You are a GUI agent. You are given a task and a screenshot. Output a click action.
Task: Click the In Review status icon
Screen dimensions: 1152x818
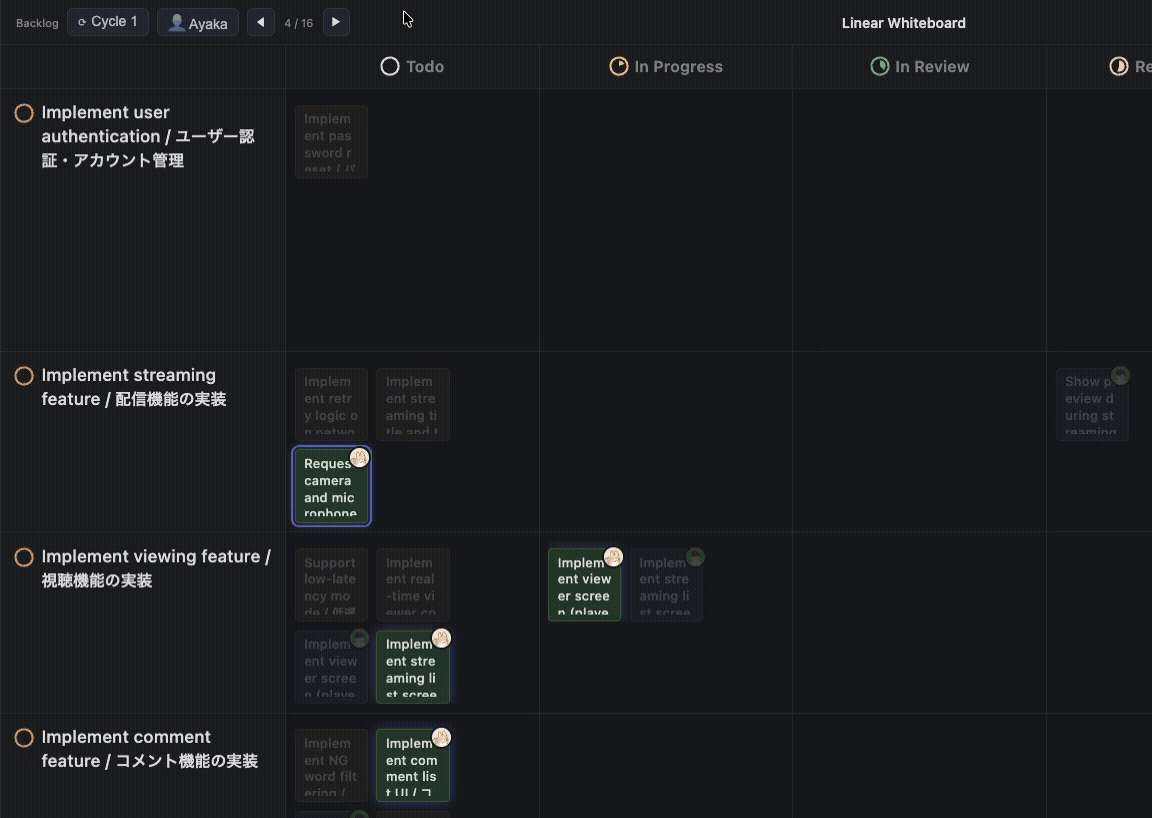tap(880, 67)
